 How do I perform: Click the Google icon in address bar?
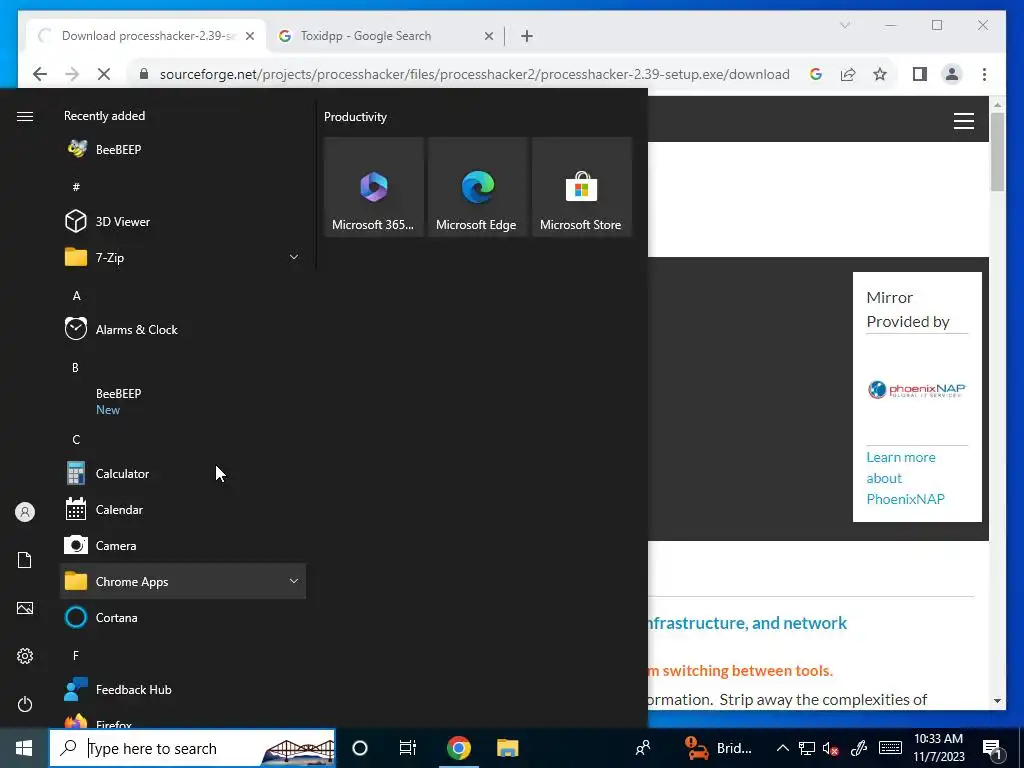[x=816, y=74]
